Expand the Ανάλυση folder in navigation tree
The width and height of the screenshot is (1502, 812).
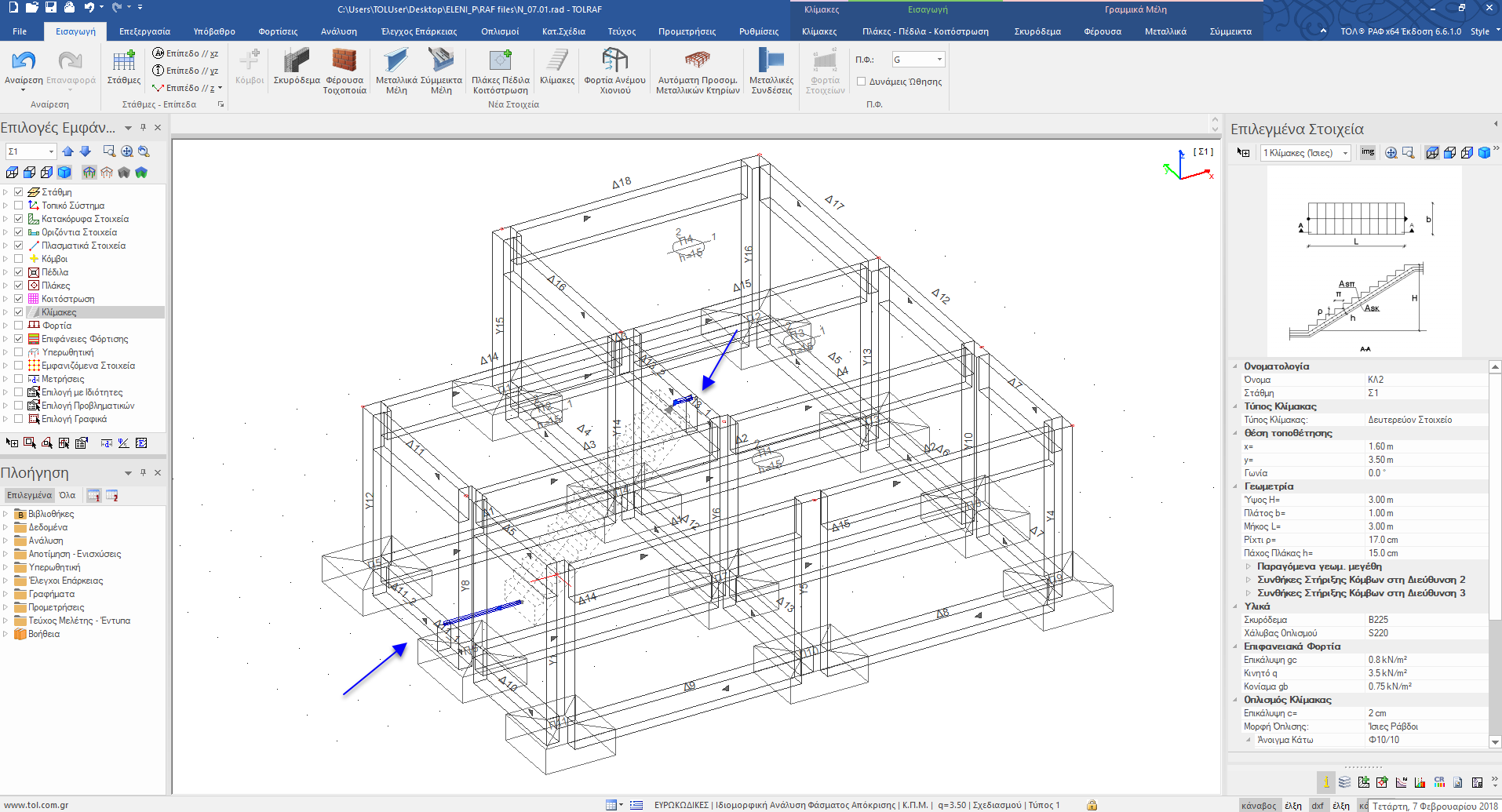[5, 541]
